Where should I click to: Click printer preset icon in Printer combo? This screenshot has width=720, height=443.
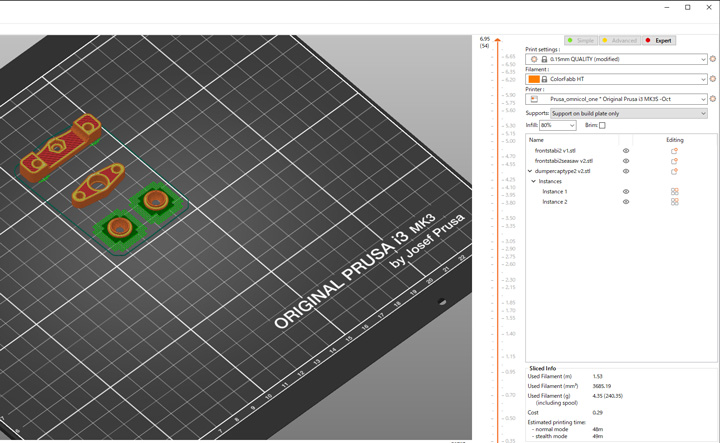click(534, 99)
